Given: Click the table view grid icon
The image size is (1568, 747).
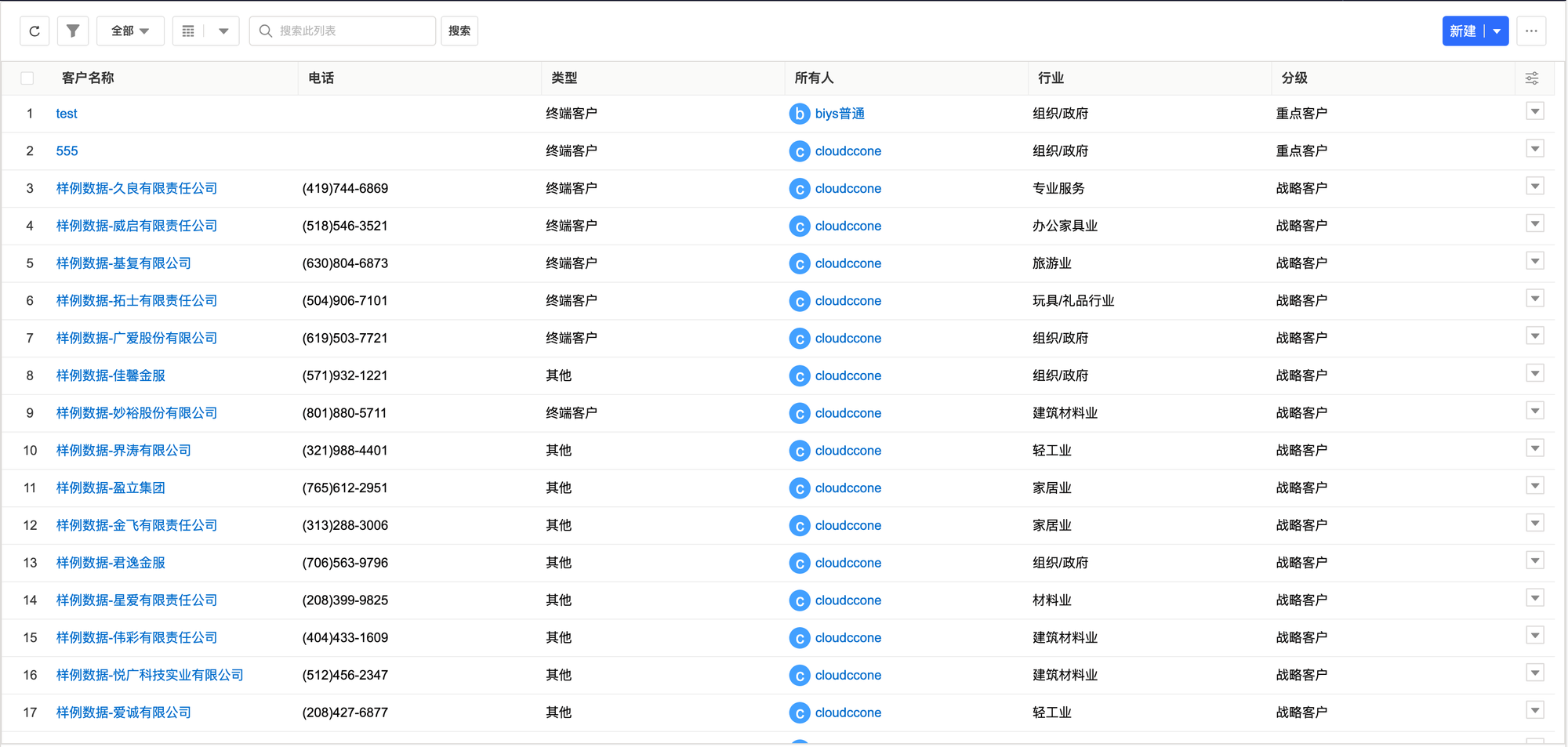Looking at the screenshot, I should pos(188,31).
